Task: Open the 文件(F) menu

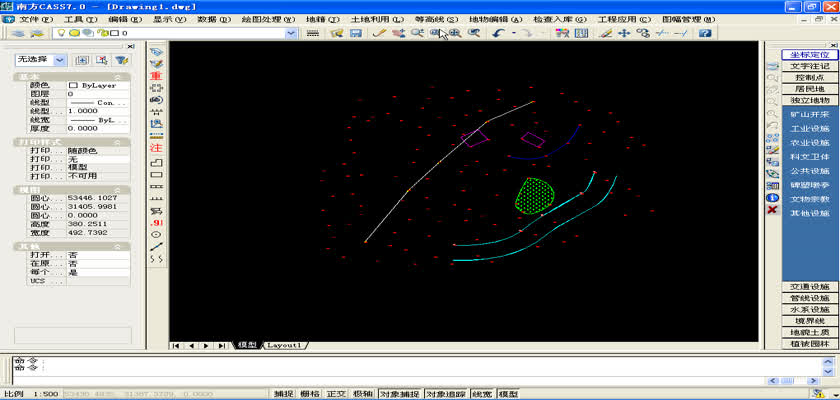Action: point(36,19)
